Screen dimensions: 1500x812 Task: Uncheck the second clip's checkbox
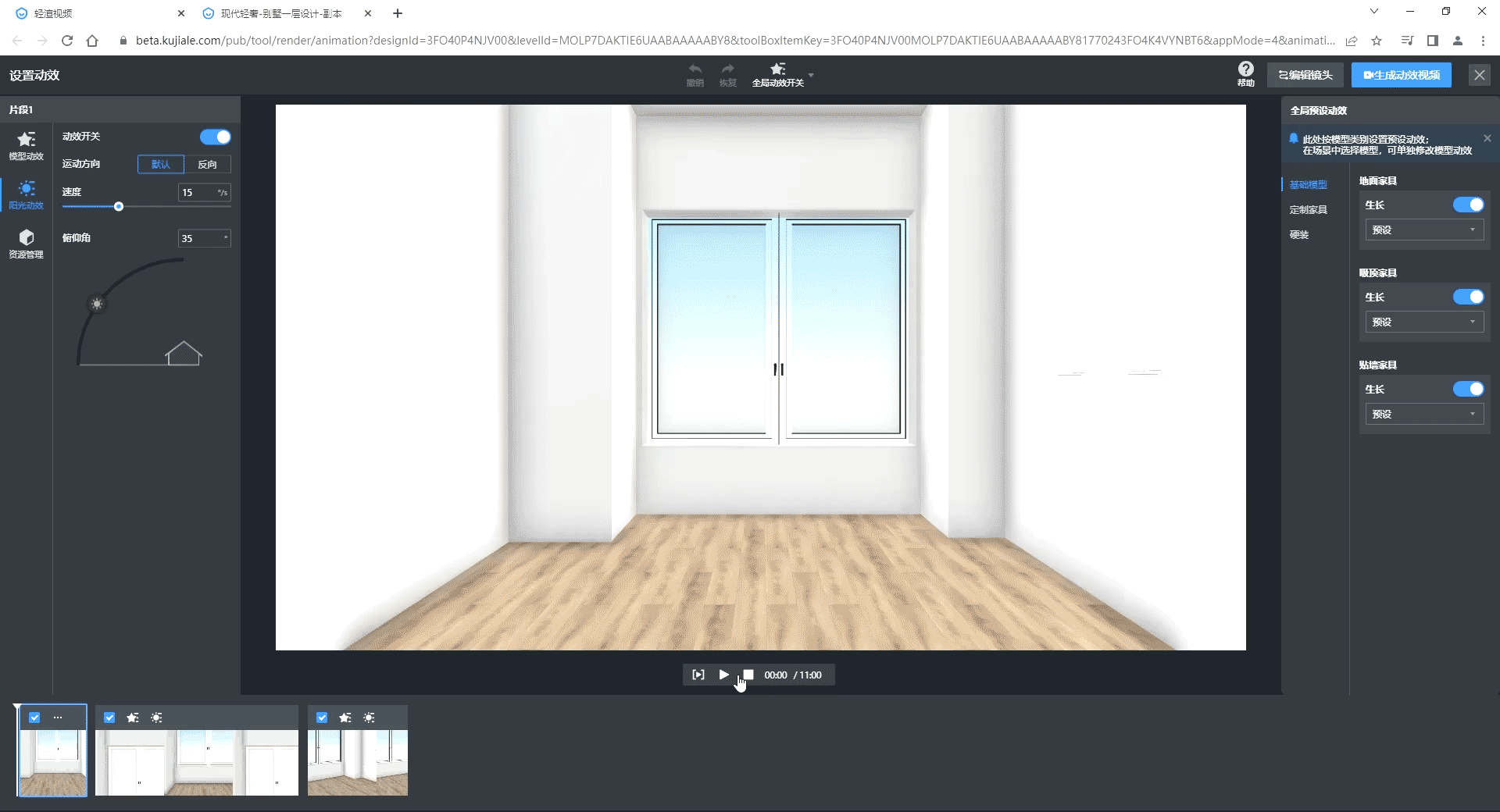[109, 718]
